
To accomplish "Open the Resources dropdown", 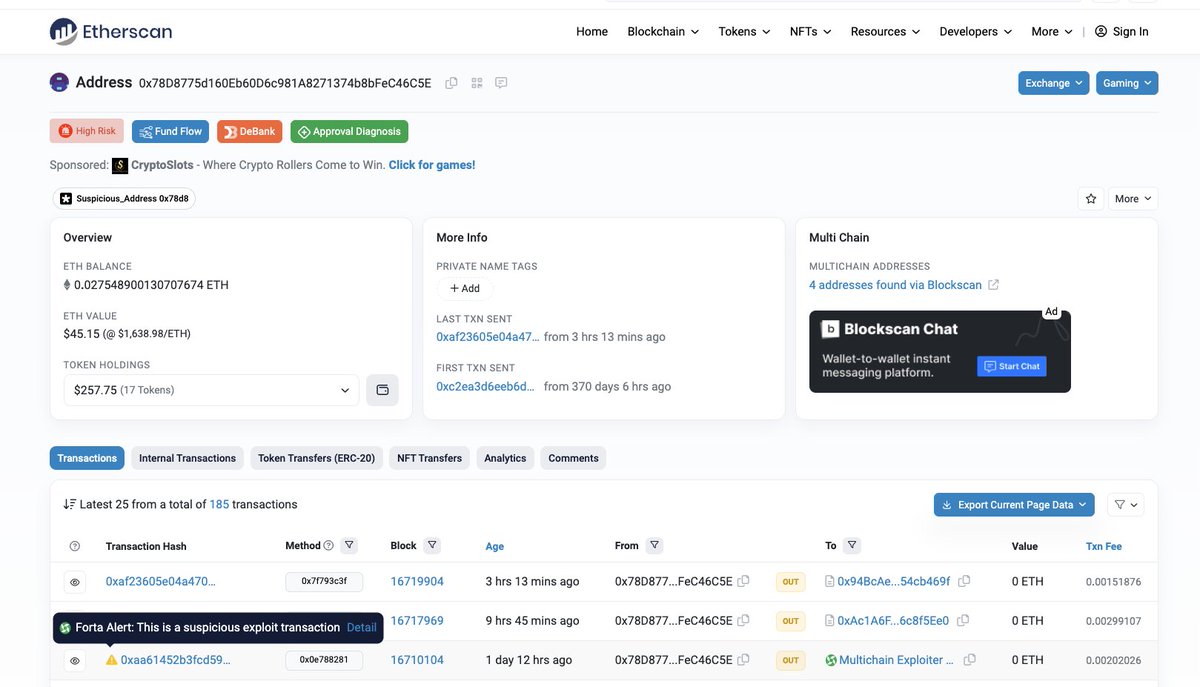I will pyautogui.click(x=885, y=31).
